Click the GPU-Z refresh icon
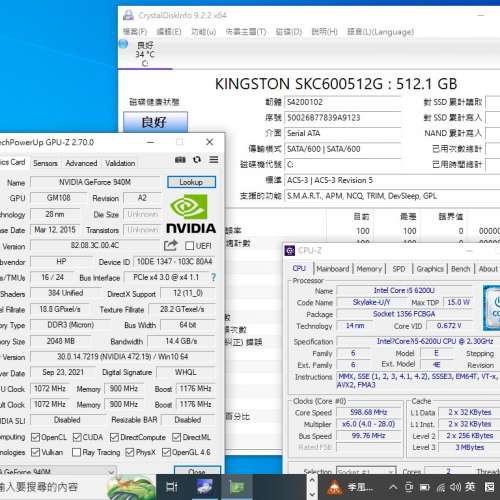 pos(197,160)
